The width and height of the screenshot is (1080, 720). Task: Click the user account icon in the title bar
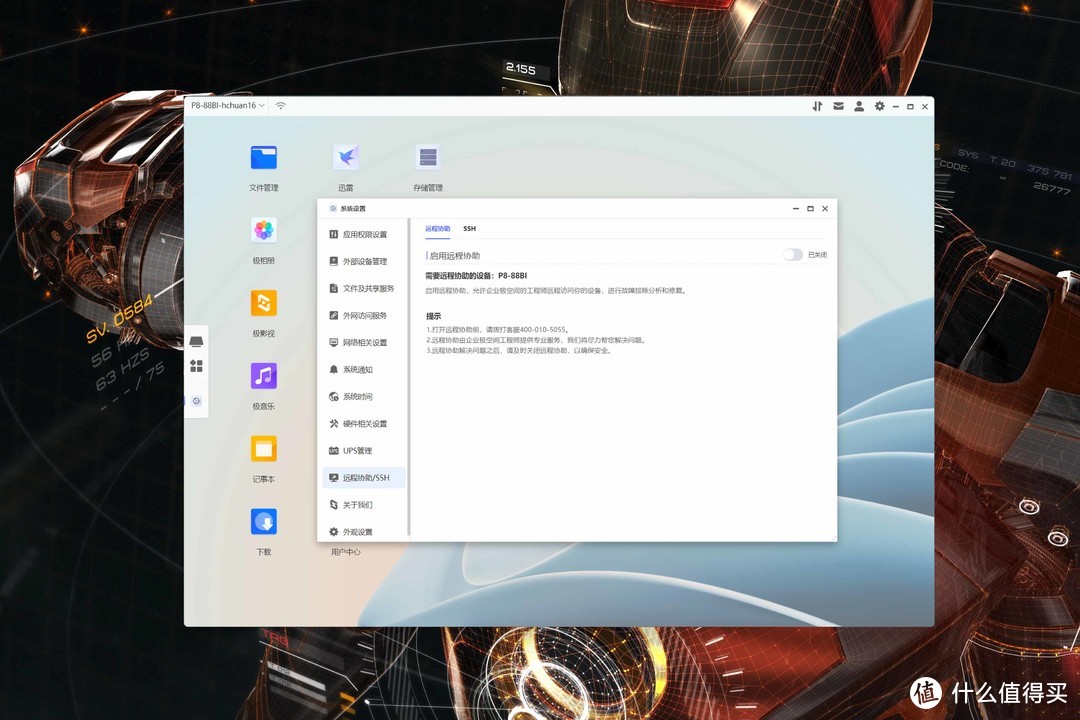point(859,106)
